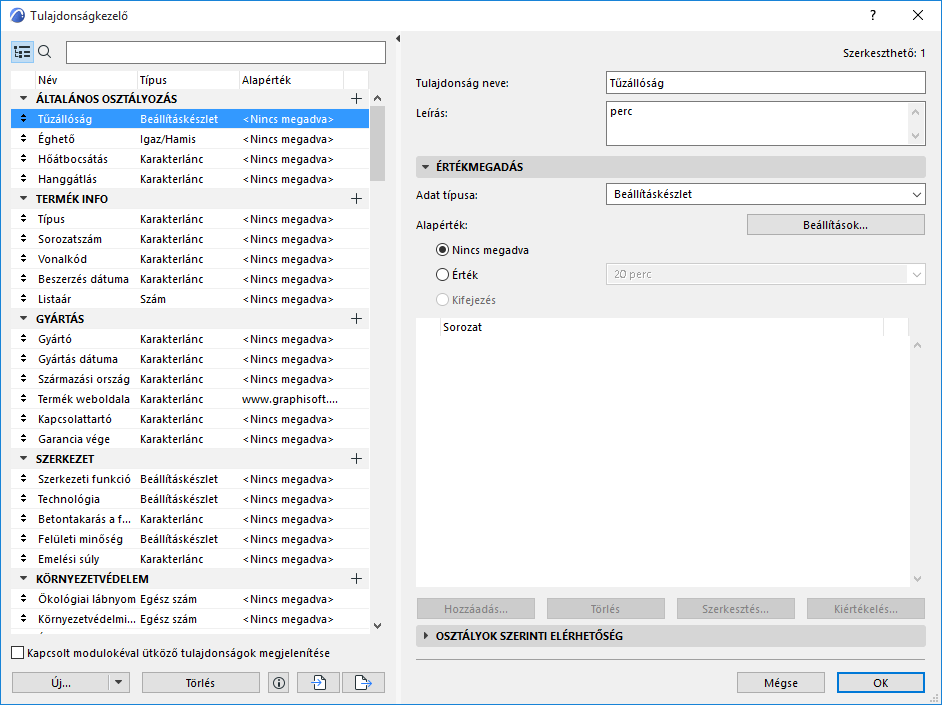Open the Adat típusa dropdown
This screenshot has height=705, width=942.
point(765,194)
